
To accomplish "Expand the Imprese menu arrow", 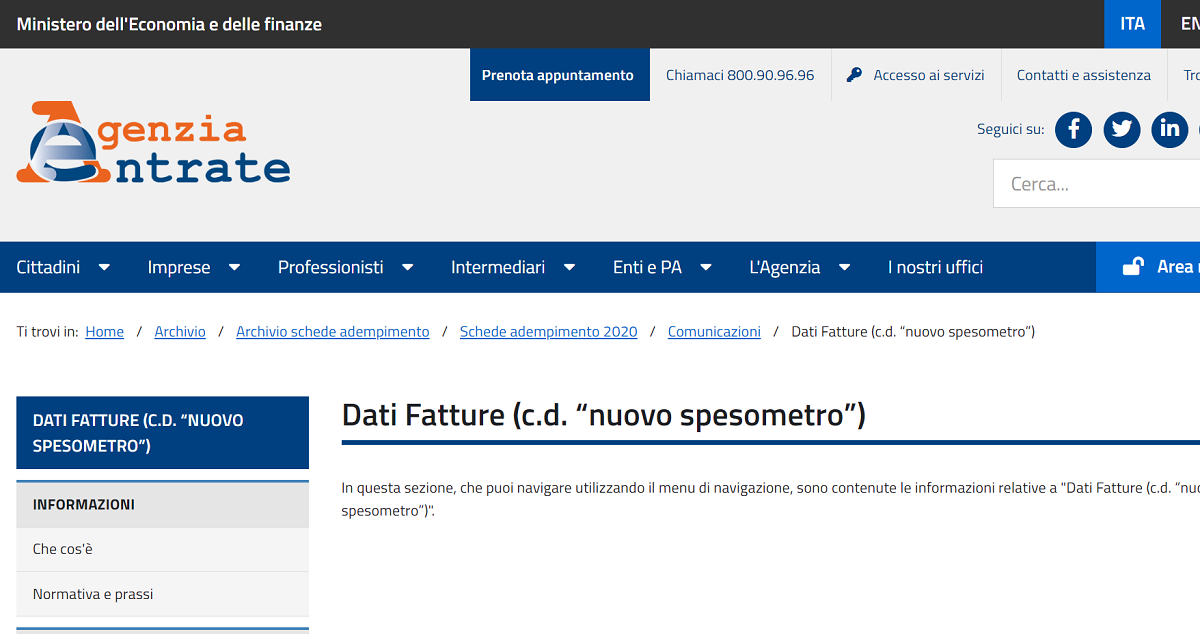I will [x=234, y=267].
